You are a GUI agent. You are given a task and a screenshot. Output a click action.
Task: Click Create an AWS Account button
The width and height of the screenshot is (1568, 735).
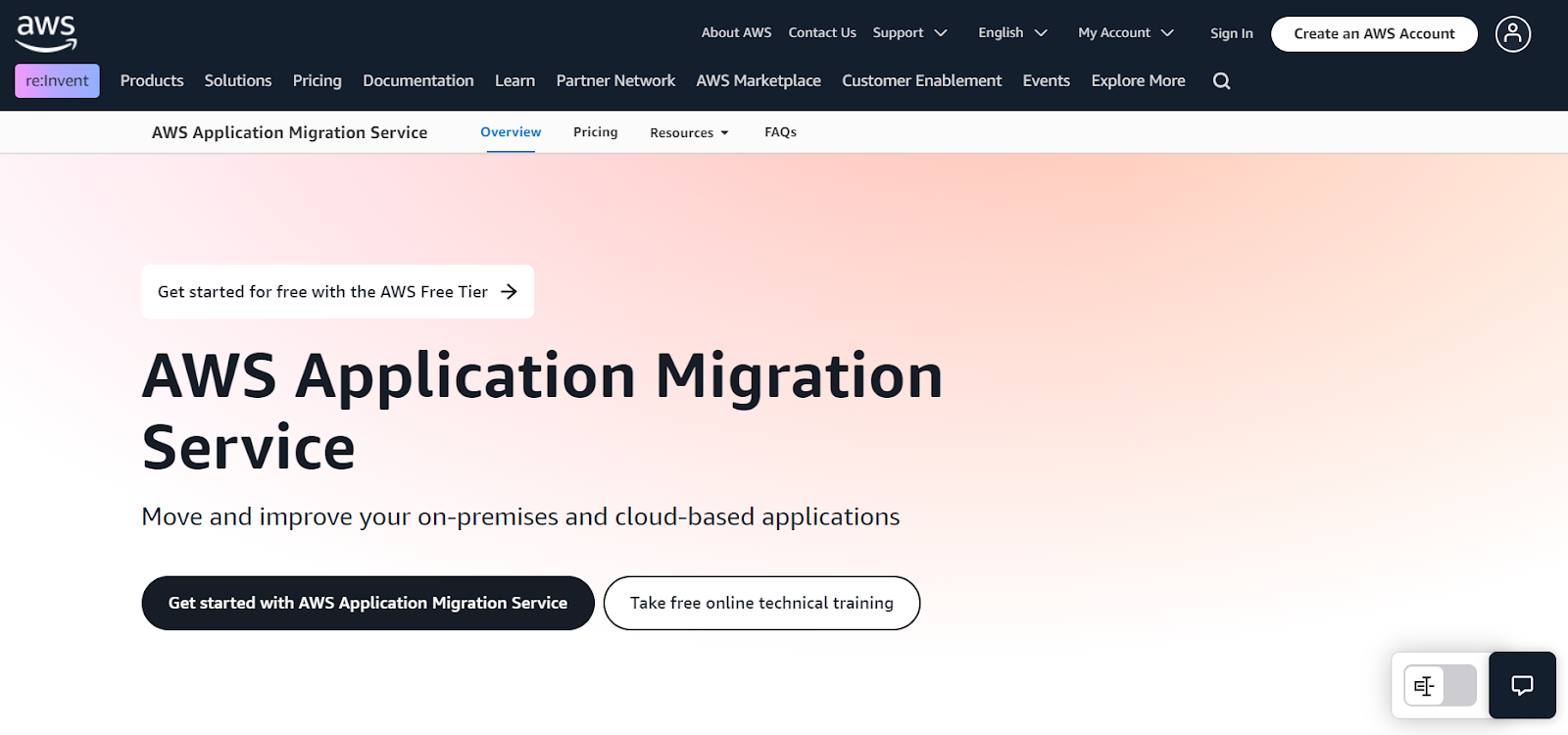(1374, 34)
